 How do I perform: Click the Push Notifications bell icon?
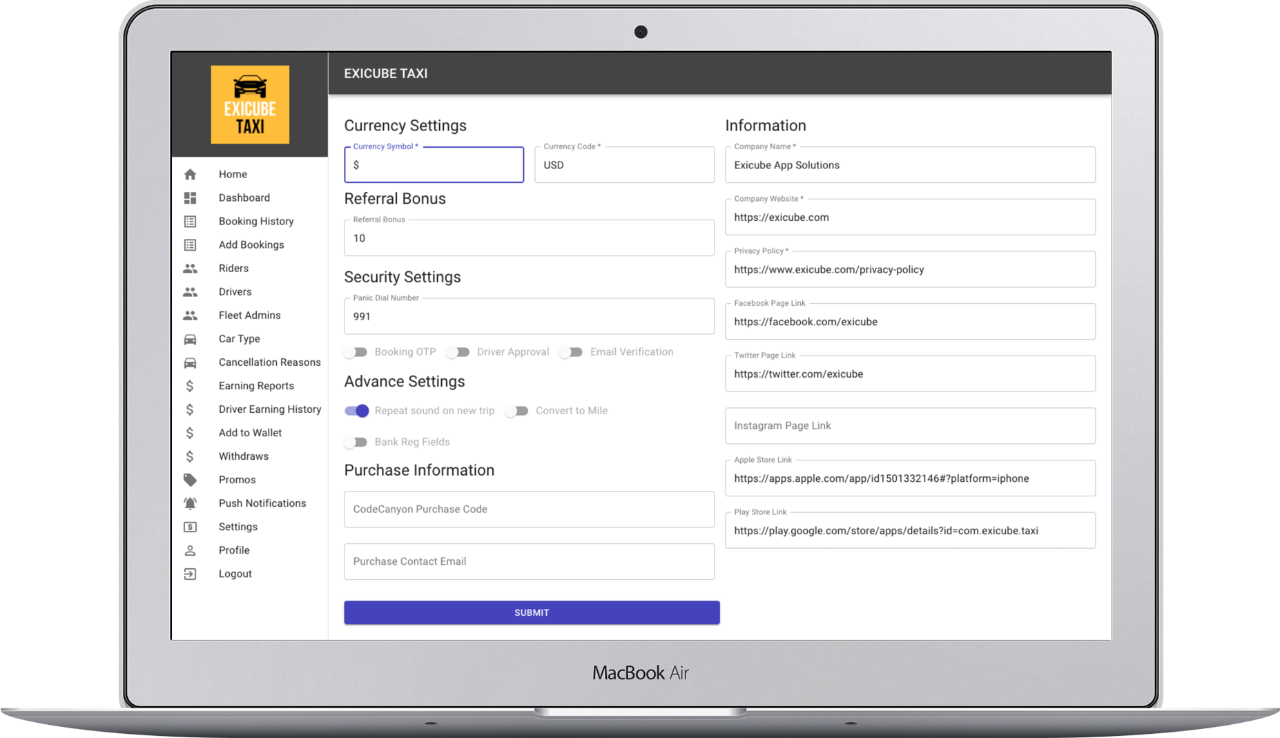pyautogui.click(x=190, y=503)
